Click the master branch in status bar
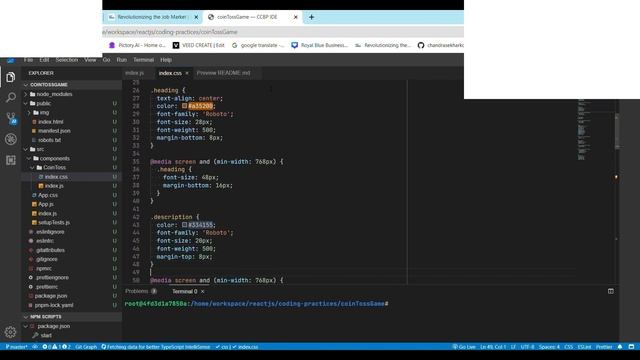Screen dimensions: 640x360 (16, 347)
